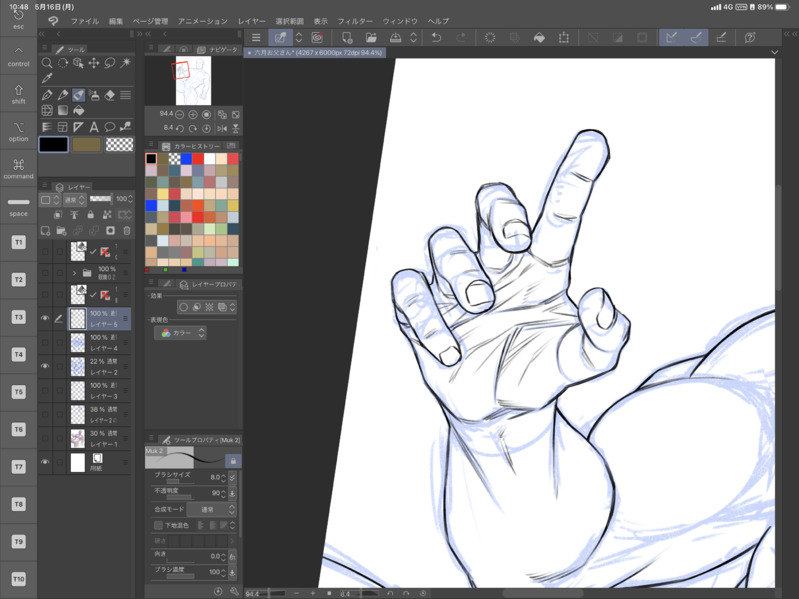Show the レイヤー 1 layer
Viewport: 799px width, 599px height.
coord(45,438)
